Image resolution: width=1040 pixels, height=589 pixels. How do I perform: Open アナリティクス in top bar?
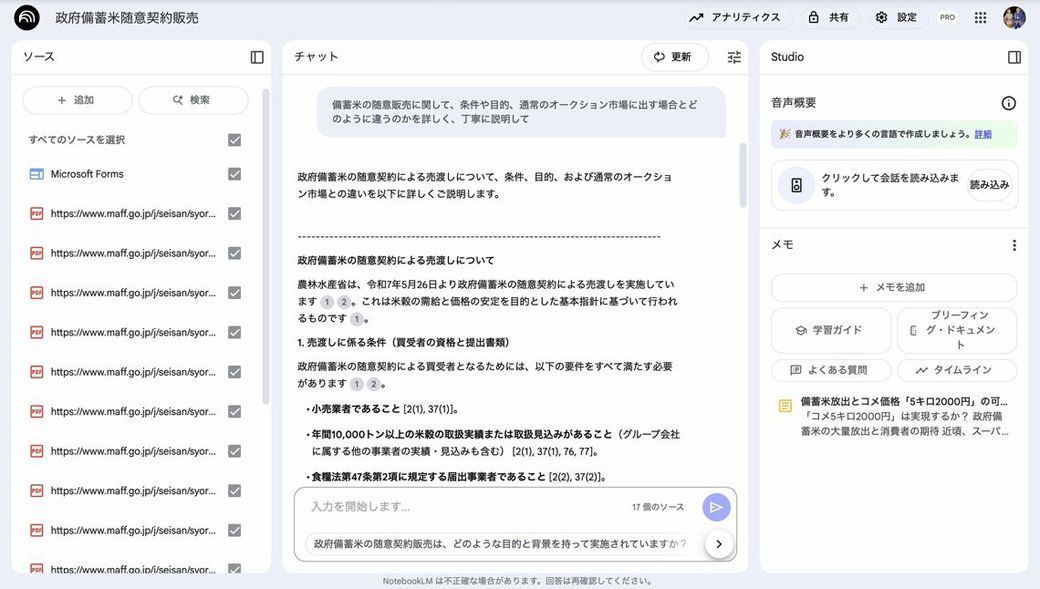735,17
